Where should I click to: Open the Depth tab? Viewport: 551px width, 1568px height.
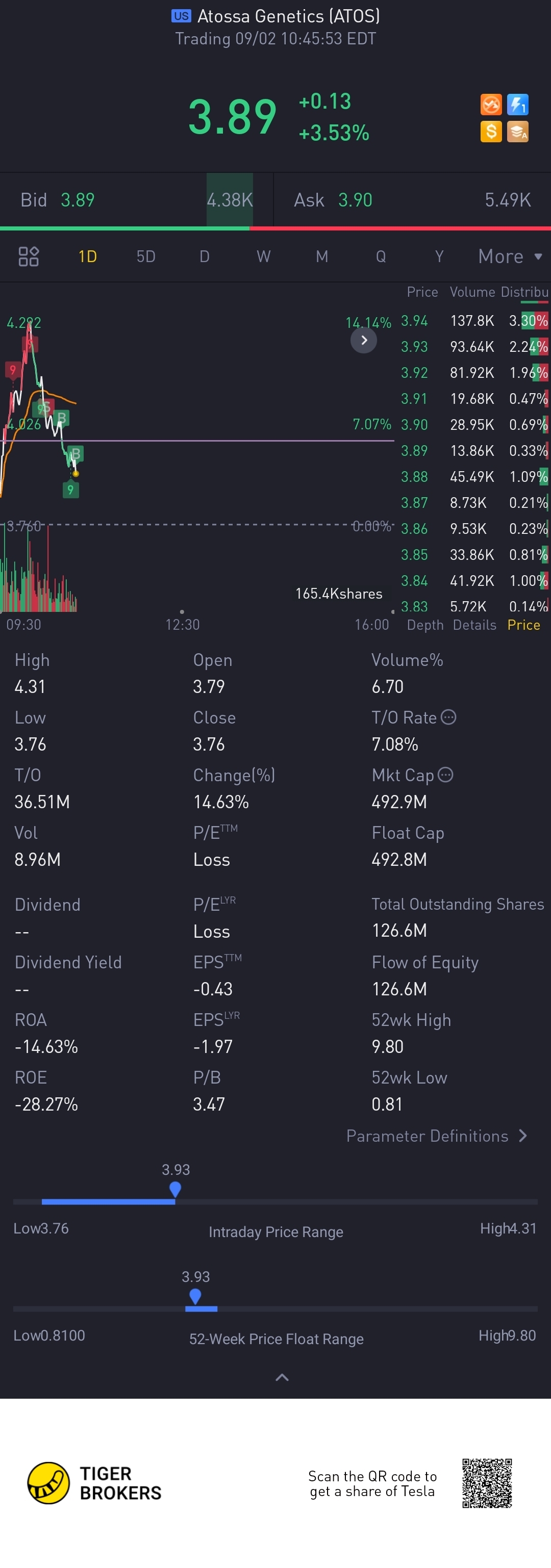tap(425, 625)
